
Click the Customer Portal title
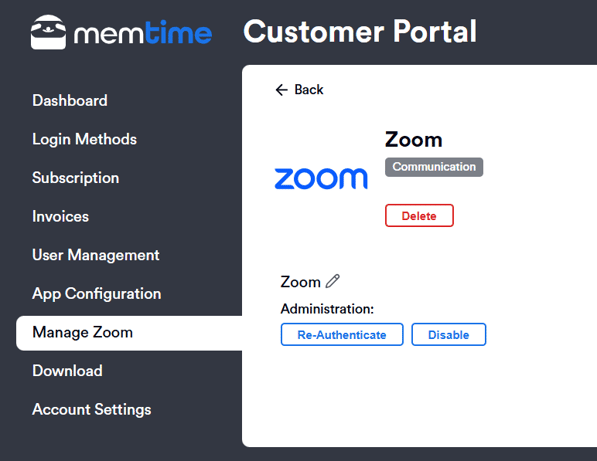tap(360, 31)
